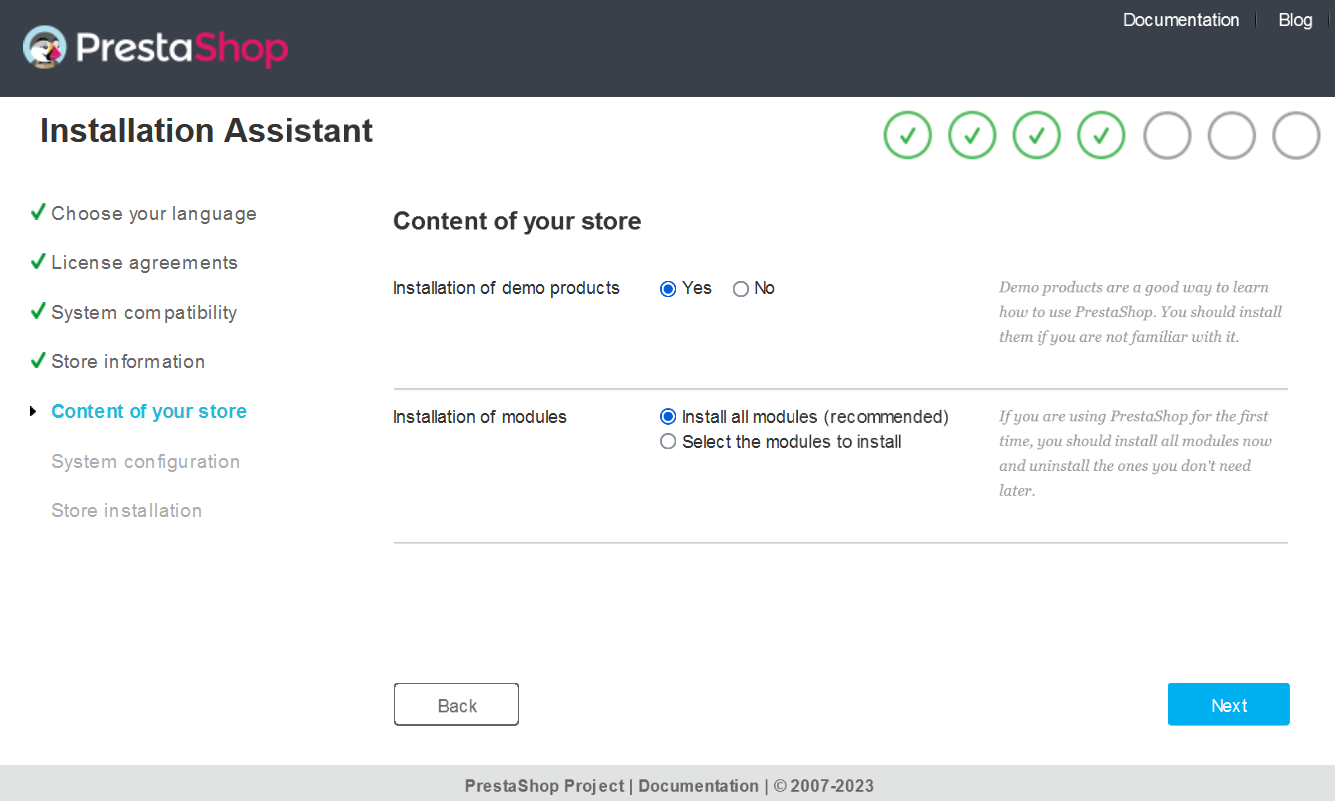The height and width of the screenshot is (801, 1335).
Task: Click the first completed step circle
Action: tap(908, 135)
